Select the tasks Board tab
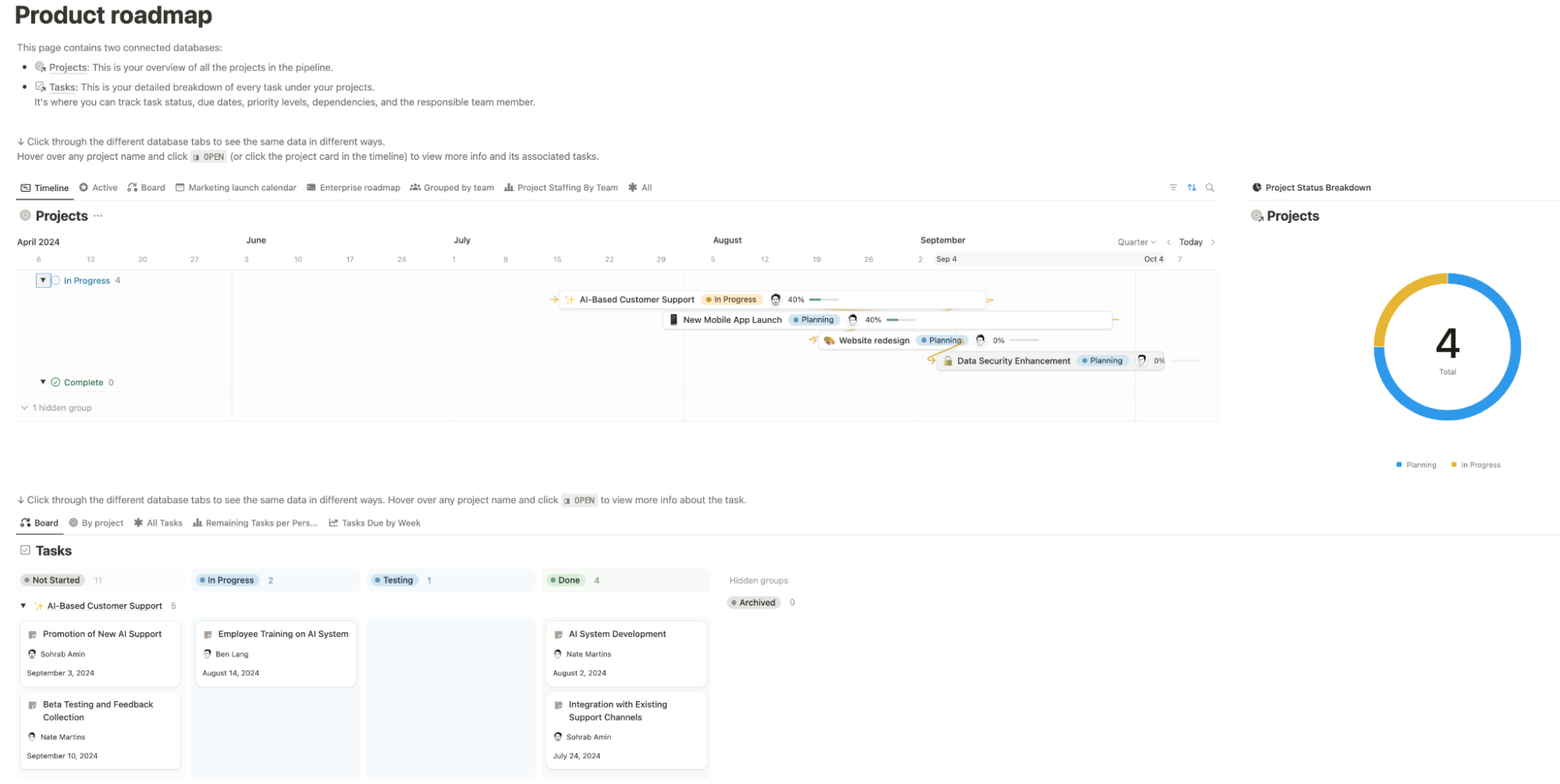The width and height of the screenshot is (1560, 784). click(40, 523)
